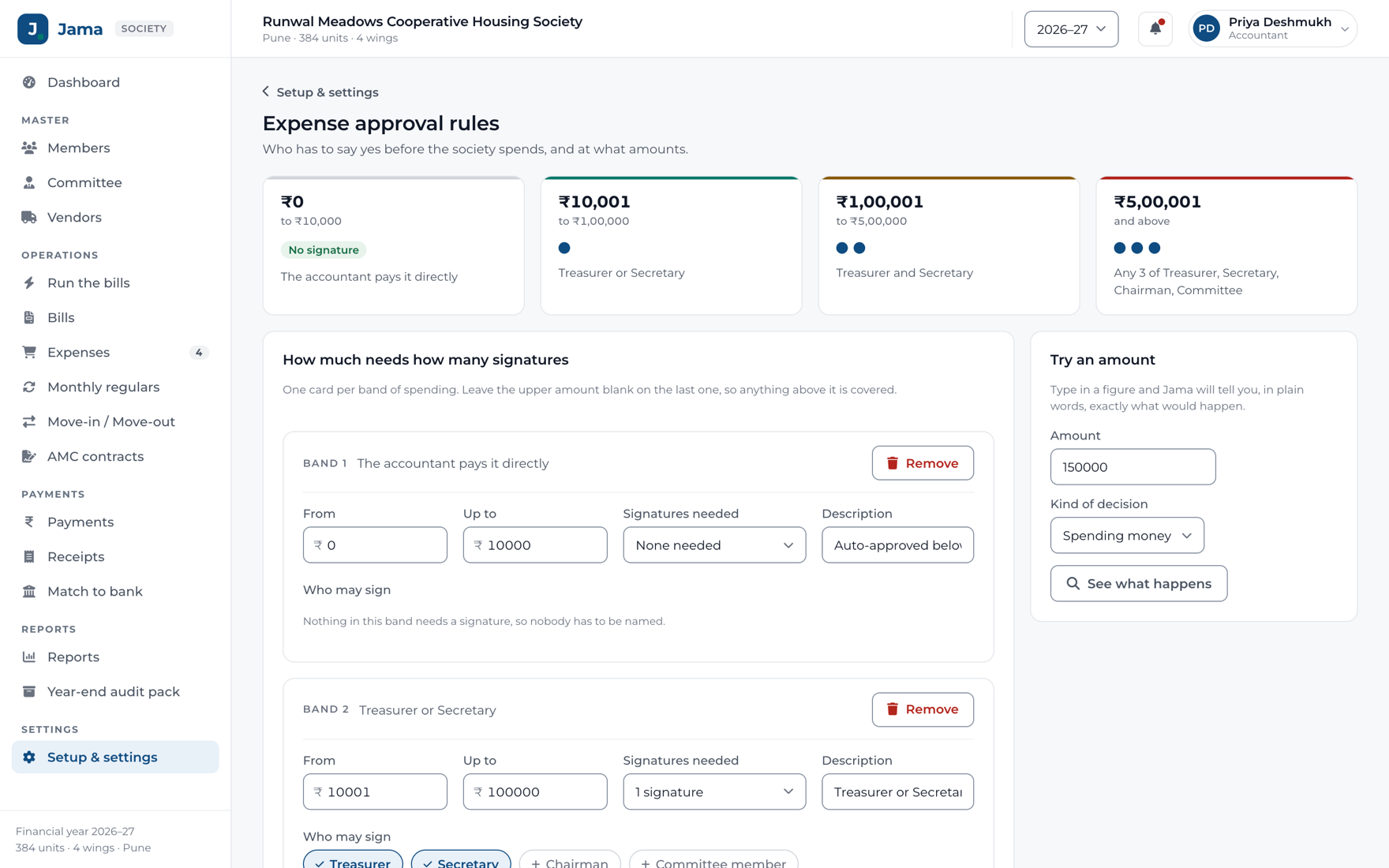Click the Vendors truck icon
Viewport: 1389px width, 868px height.
coord(29,217)
